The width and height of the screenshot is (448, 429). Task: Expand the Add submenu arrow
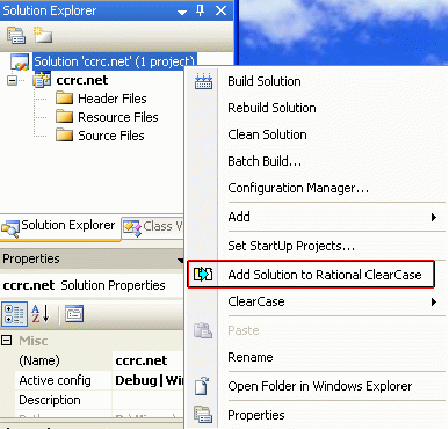tap(434, 217)
